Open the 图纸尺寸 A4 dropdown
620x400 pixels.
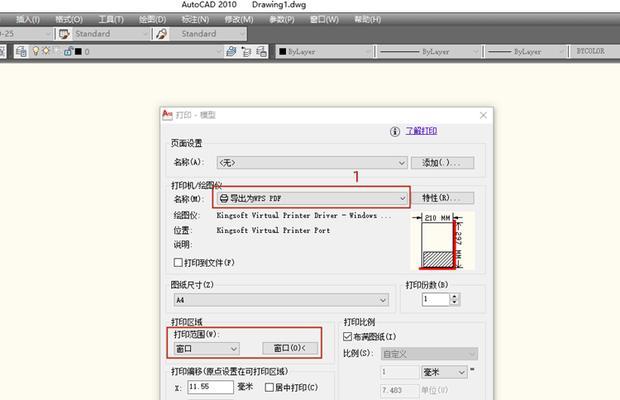tap(281, 300)
